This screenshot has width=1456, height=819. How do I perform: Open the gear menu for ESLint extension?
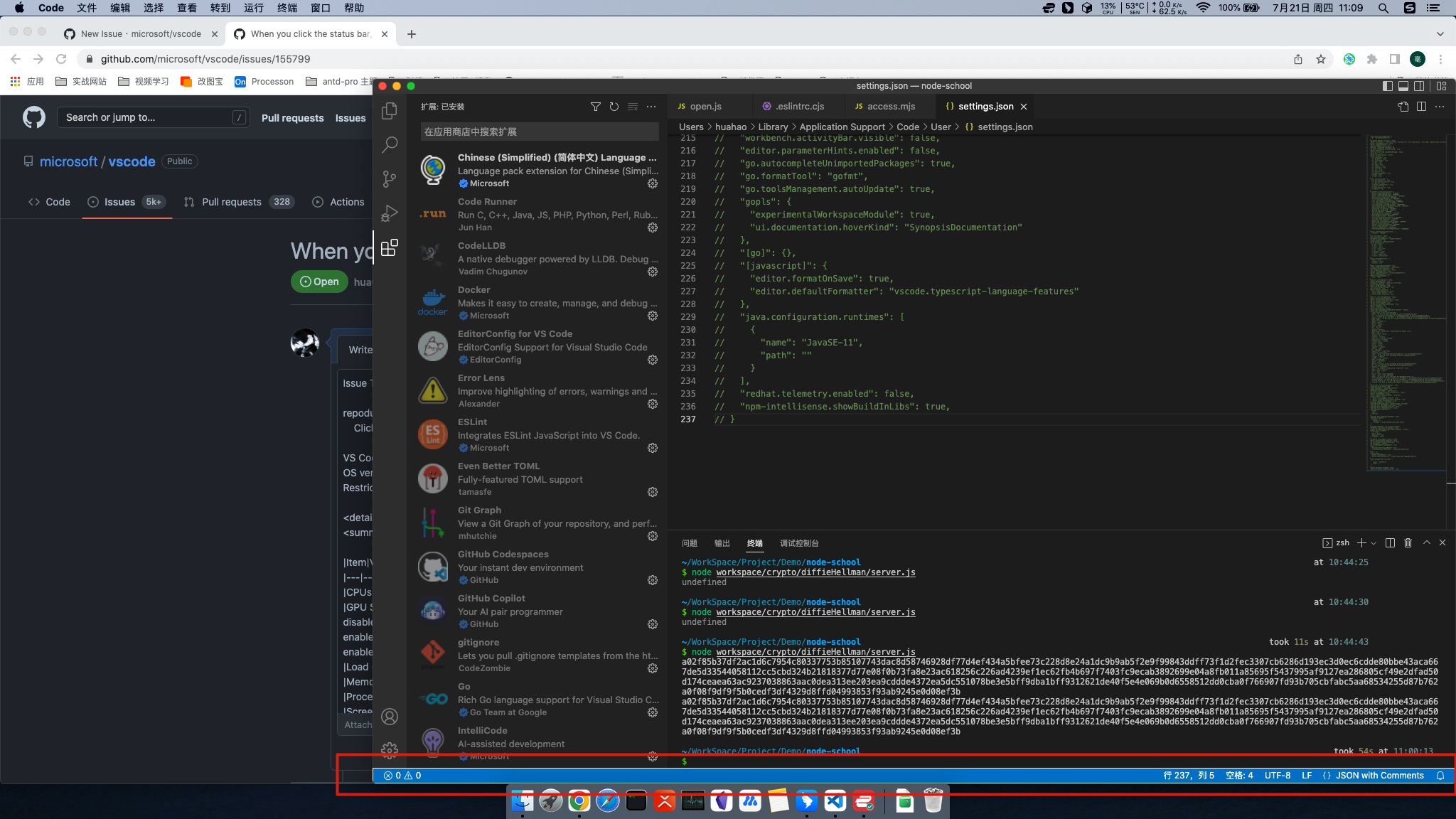(653, 448)
